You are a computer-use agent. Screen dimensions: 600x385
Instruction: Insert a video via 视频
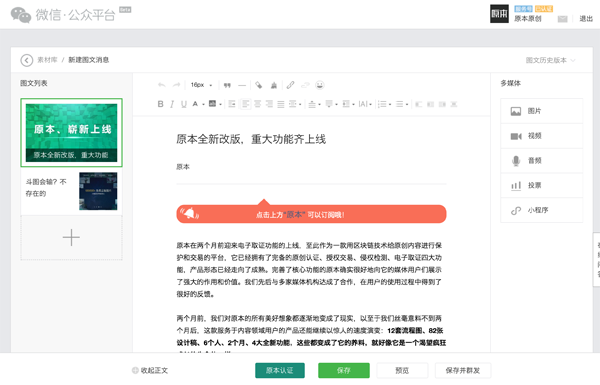click(x=542, y=136)
